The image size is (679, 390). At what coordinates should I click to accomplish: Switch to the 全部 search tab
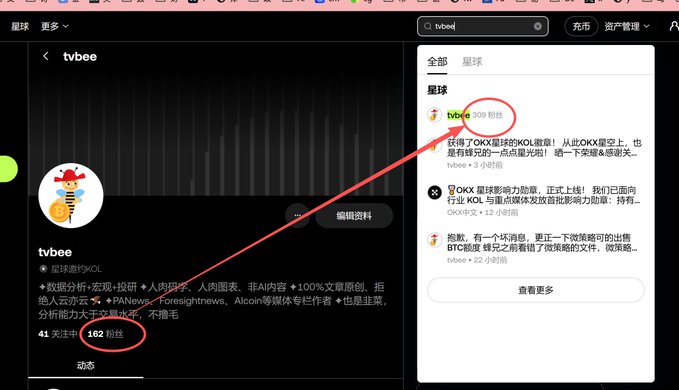coord(437,62)
